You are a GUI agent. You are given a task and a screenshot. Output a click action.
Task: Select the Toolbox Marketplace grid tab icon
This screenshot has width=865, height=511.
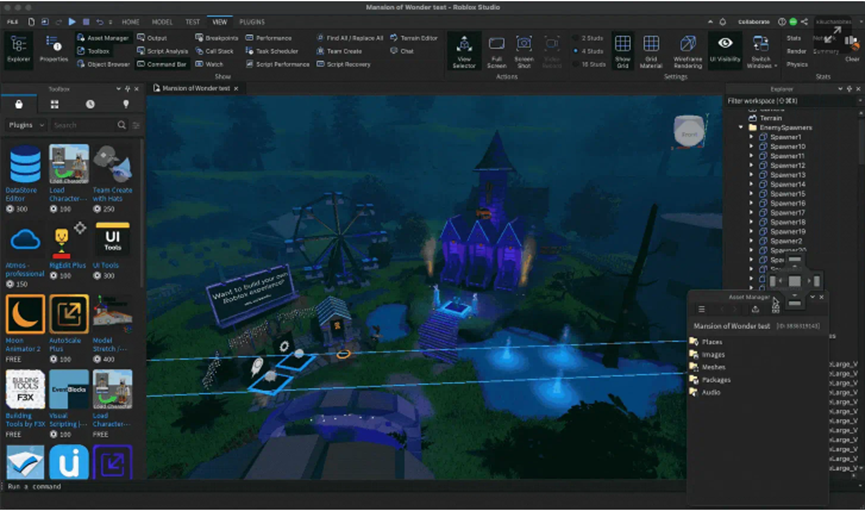coord(55,104)
